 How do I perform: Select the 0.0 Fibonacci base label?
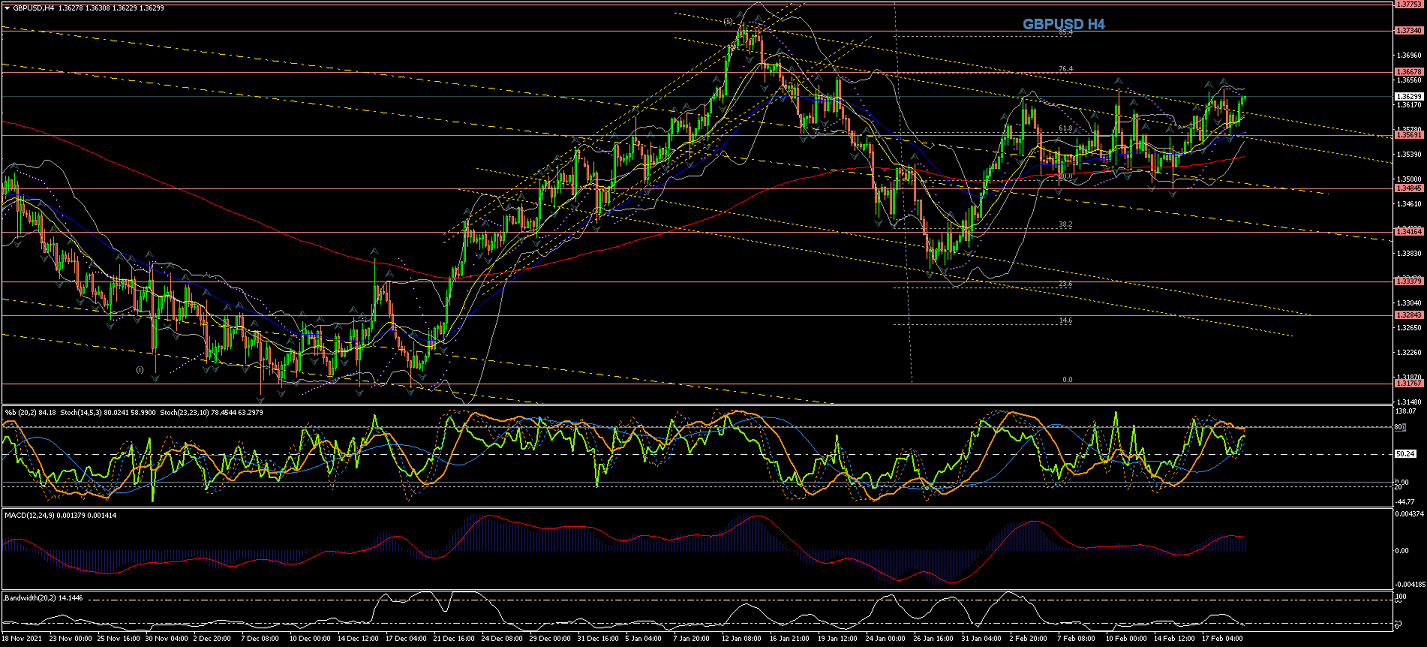coord(1067,380)
